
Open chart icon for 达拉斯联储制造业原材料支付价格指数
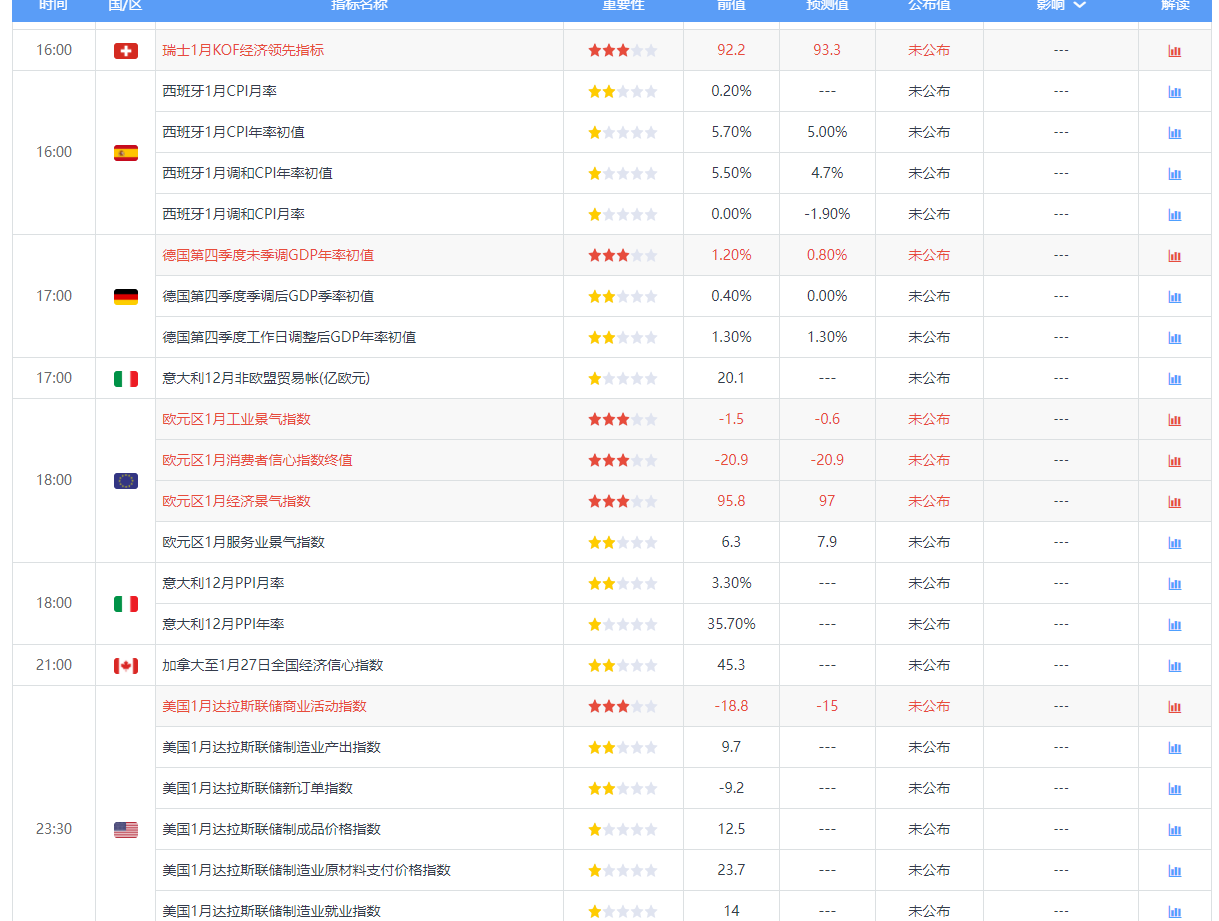point(1174,871)
